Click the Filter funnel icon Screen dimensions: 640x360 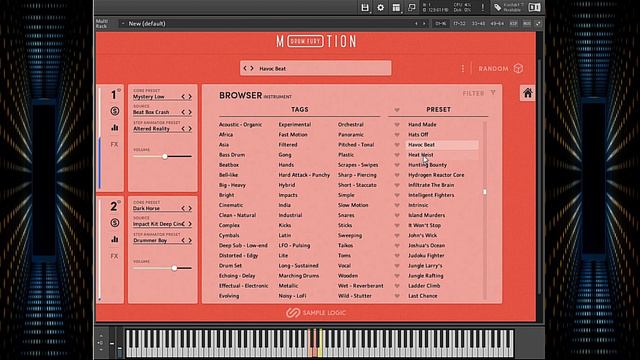point(493,93)
